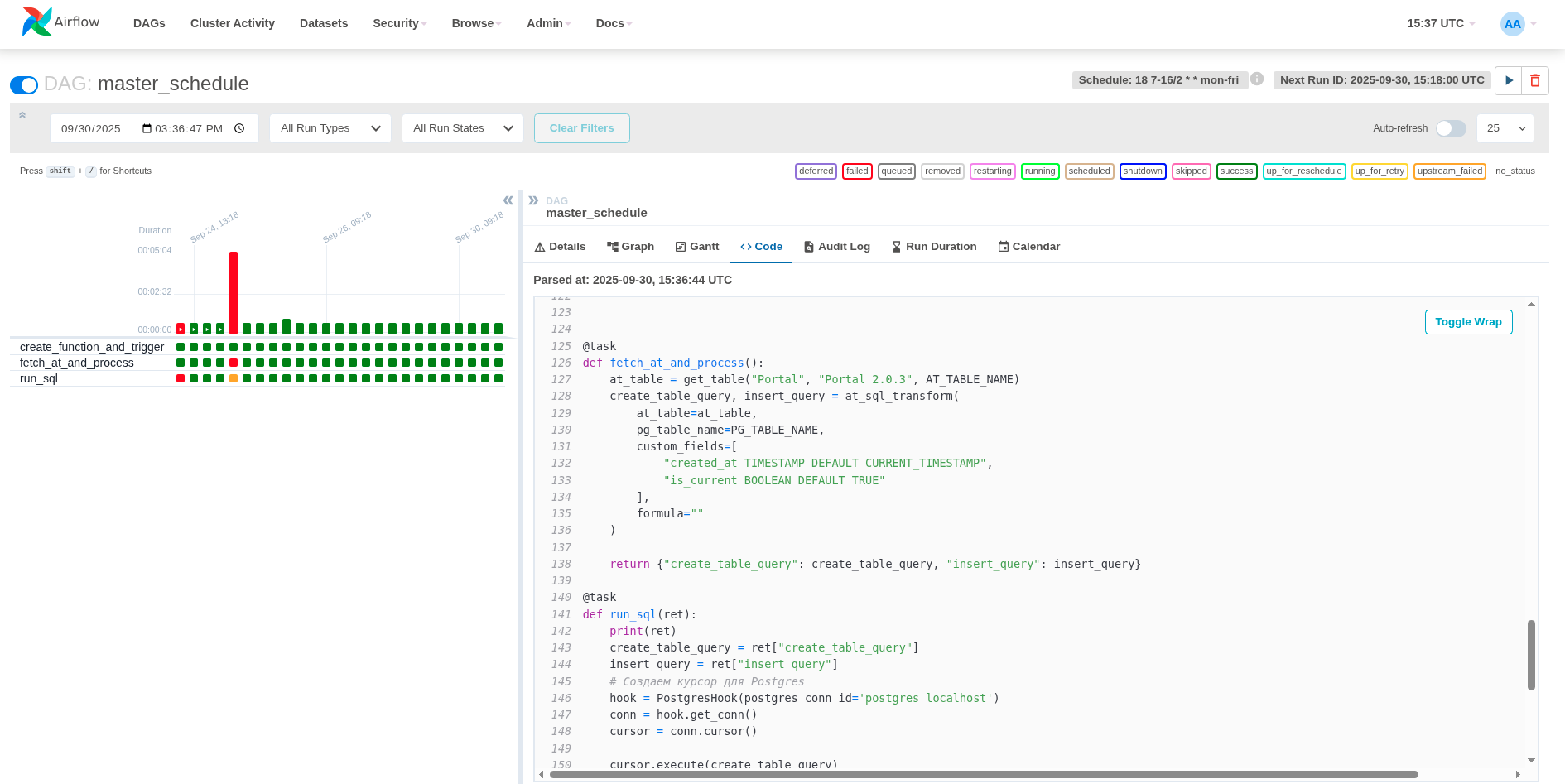The width and height of the screenshot is (1565, 784).
Task: Collapse filters bar with up arrows
Action: click(x=22, y=115)
